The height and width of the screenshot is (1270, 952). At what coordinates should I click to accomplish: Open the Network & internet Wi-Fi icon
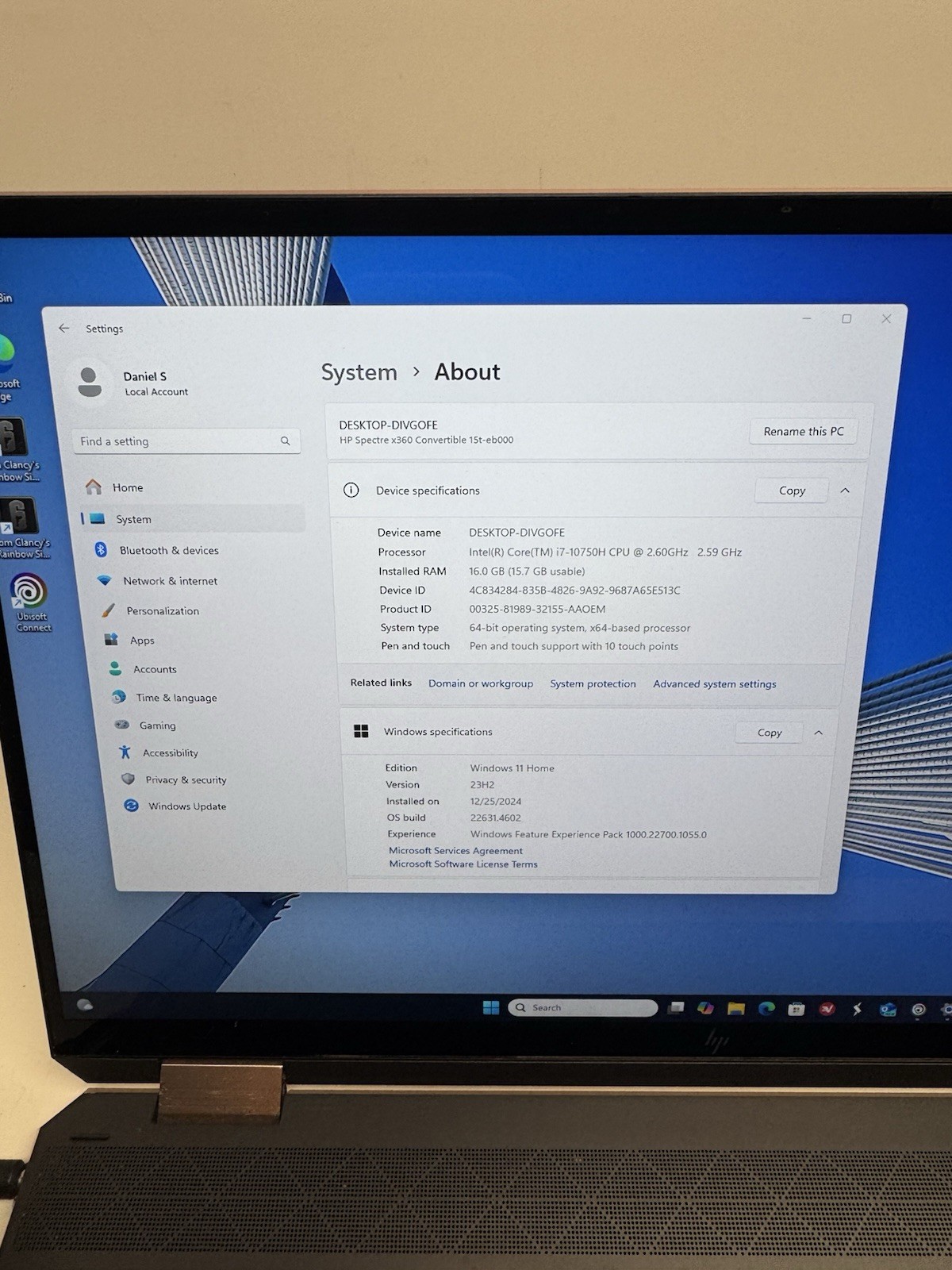pyautogui.click(x=104, y=580)
